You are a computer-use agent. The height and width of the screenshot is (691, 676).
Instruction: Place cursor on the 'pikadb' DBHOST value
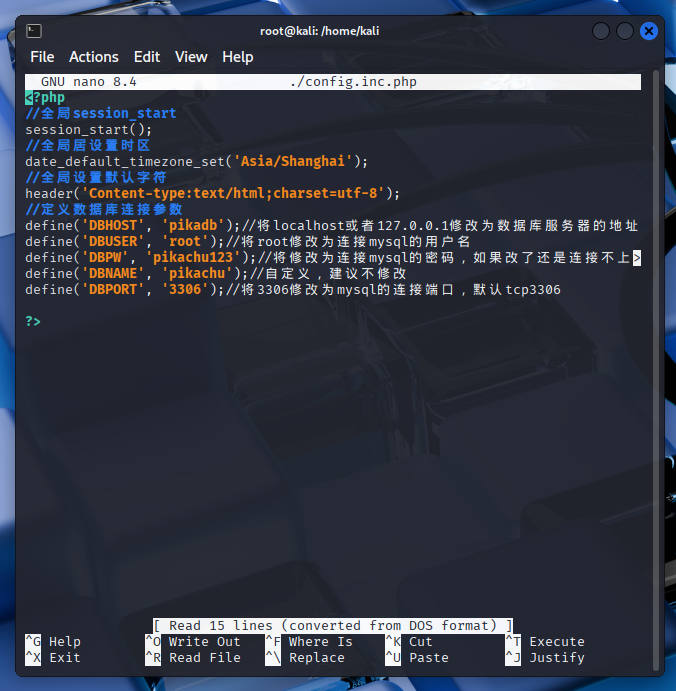click(x=195, y=226)
